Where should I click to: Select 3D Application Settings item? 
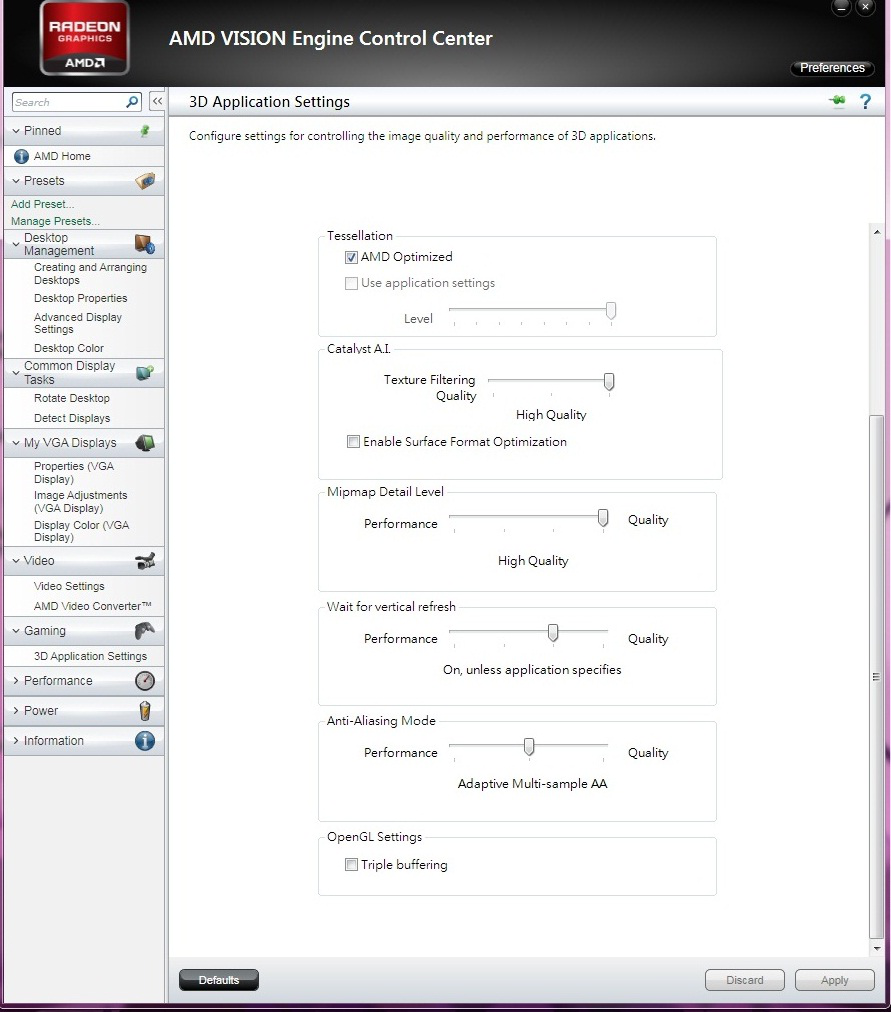click(x=90, y=656)
